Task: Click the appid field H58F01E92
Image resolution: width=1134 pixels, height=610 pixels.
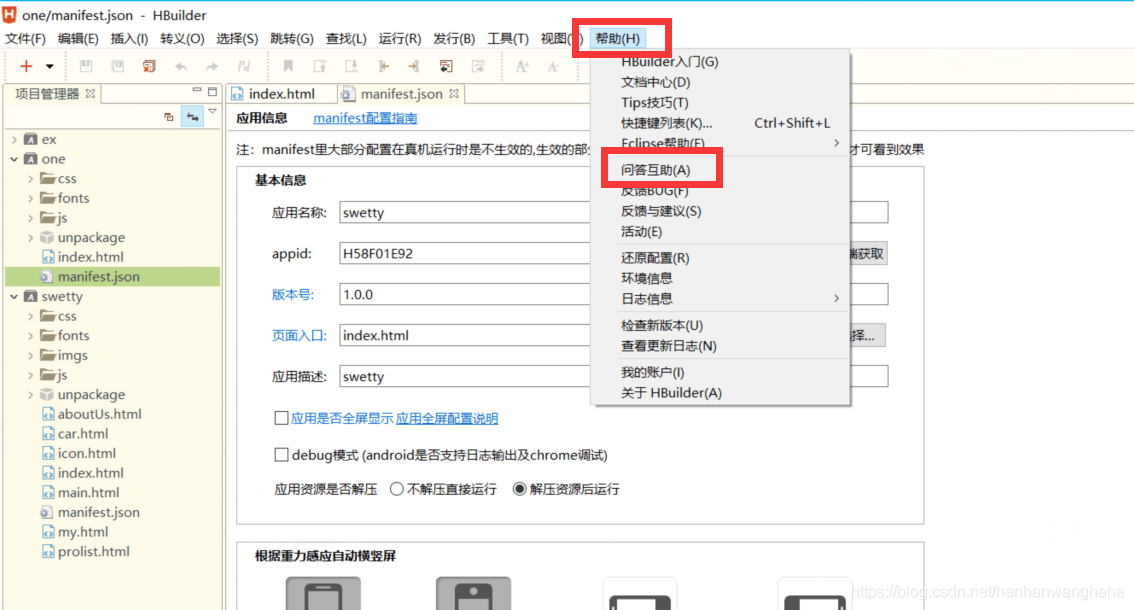Action: [465, 254]
